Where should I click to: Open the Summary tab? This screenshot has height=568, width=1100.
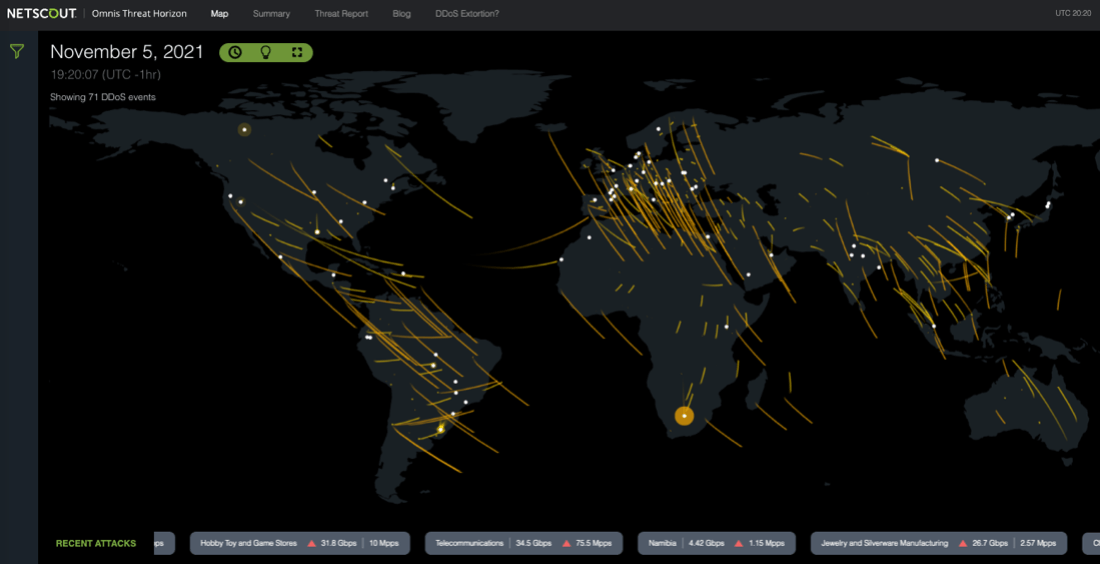[x=271, y=13]
